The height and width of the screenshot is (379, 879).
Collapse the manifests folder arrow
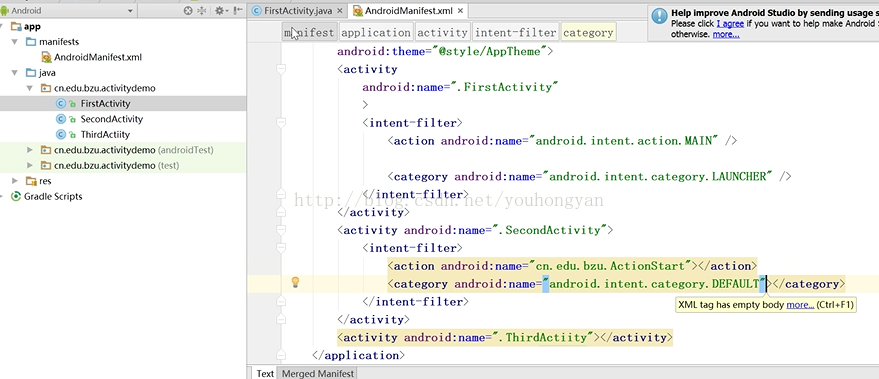tap(15, 42)
